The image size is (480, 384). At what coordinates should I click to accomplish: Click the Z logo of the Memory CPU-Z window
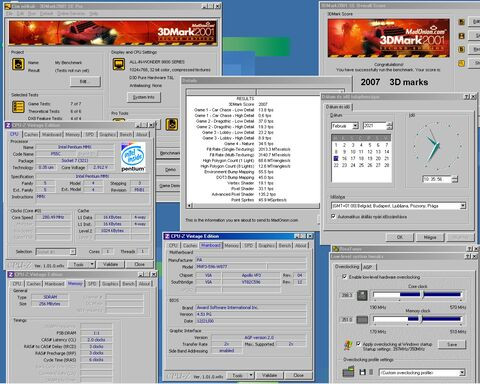tap(11, 274)
